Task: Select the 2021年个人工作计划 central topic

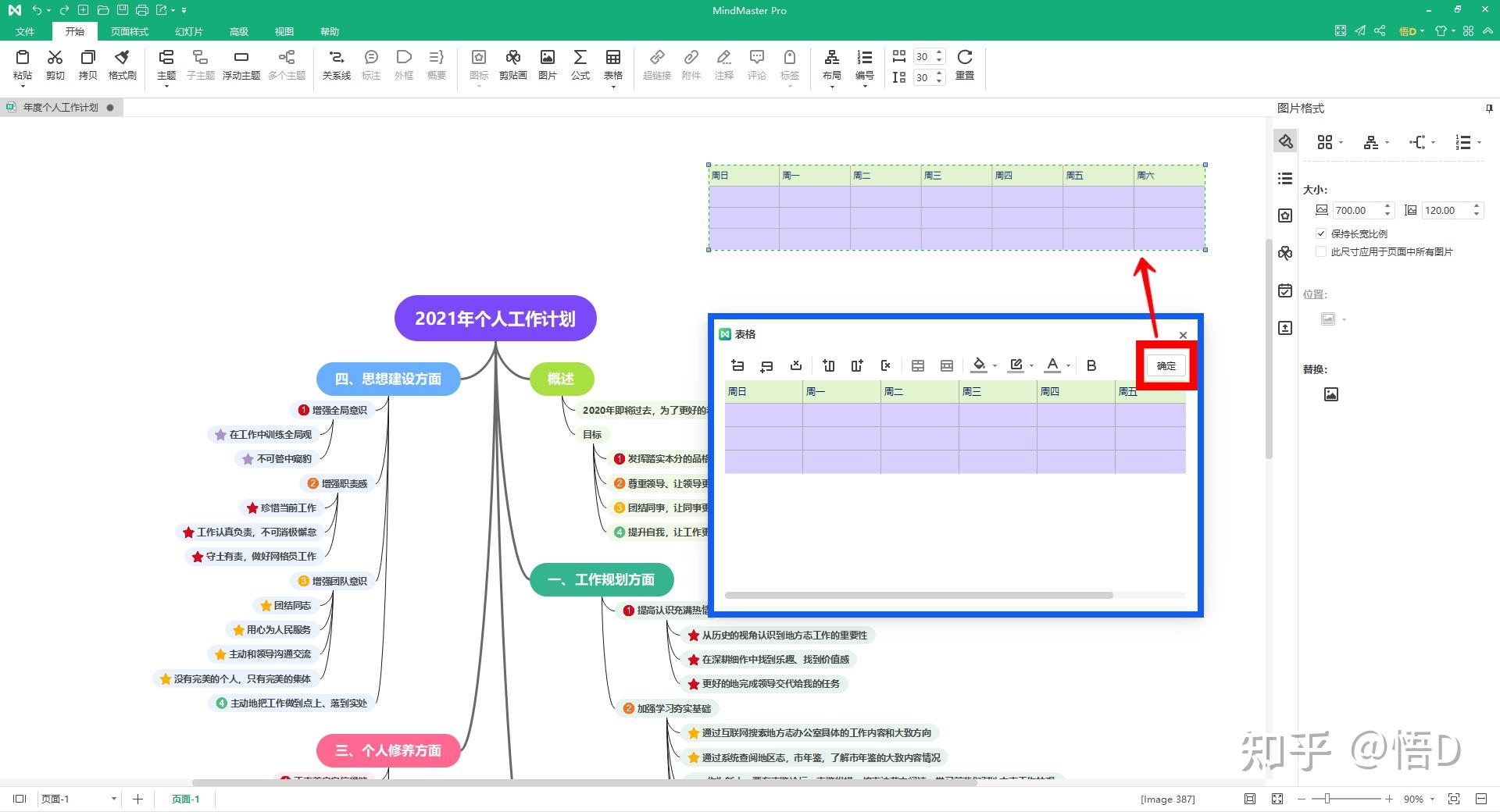Action: coord(495,319)
